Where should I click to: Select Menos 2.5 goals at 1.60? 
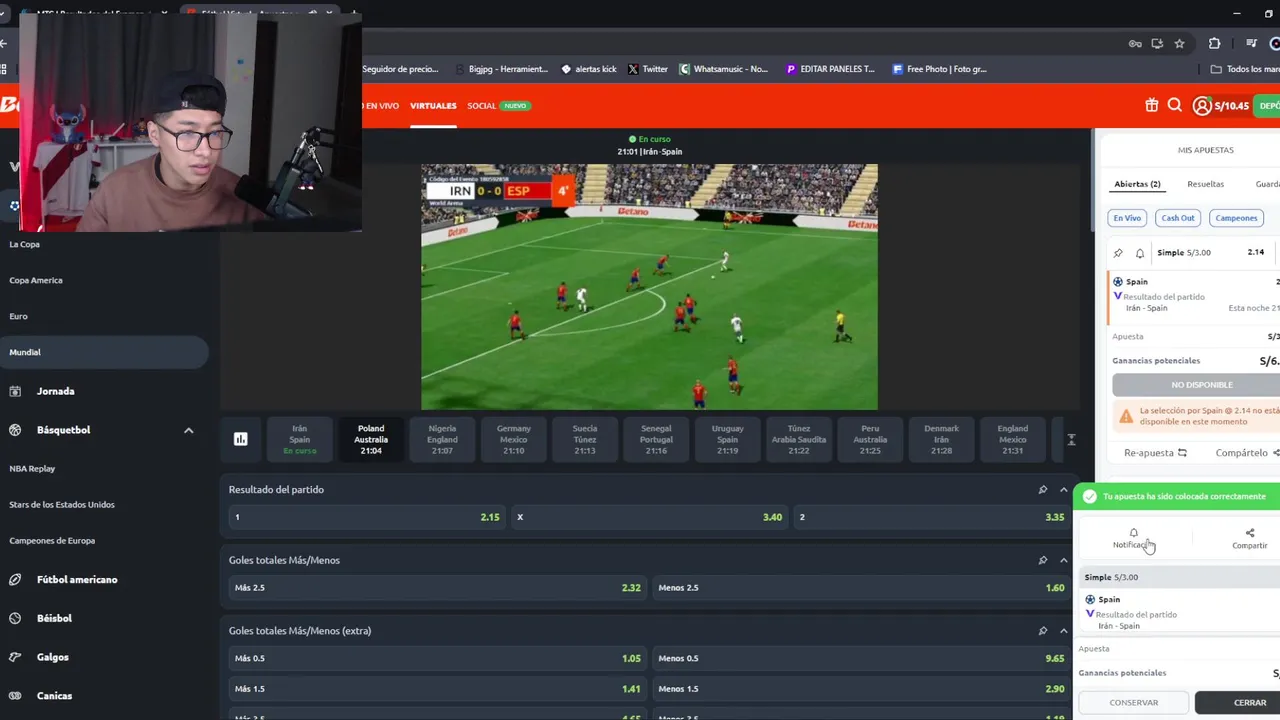860,588
